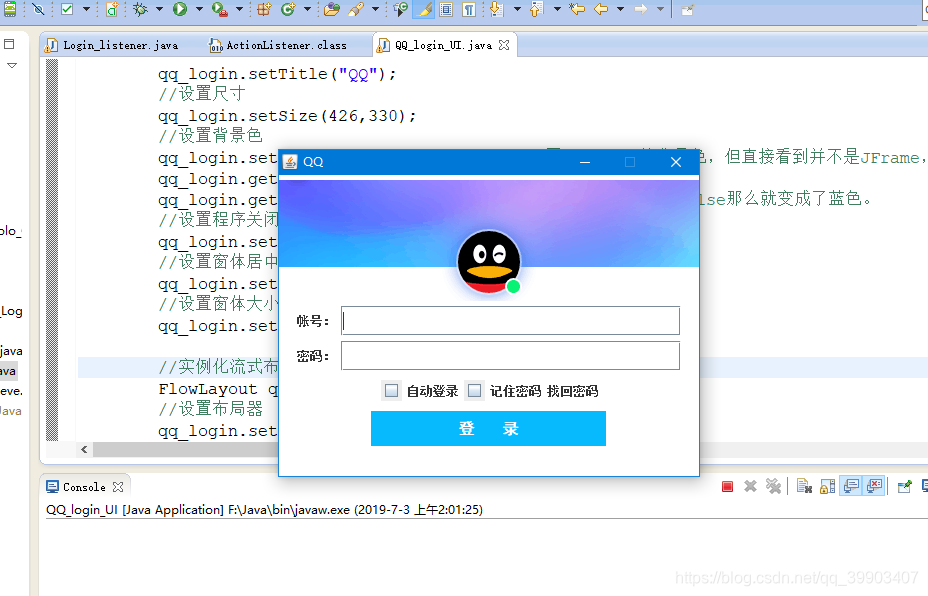
Task: Click the 密码 password input field
Action: pyautogui.click(x=510, y=356)
